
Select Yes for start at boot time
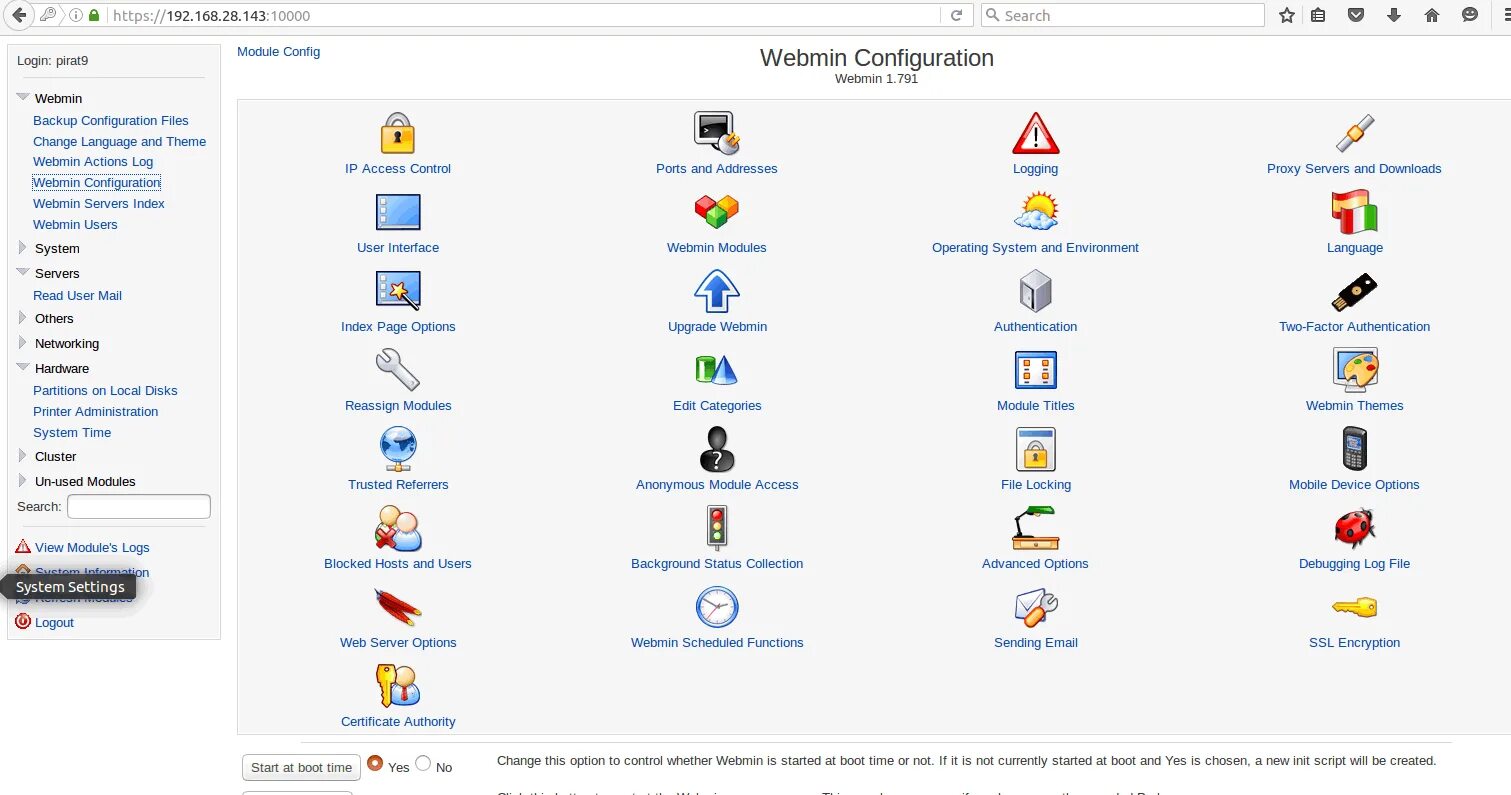pyautogui.click(x=375, y=763)
